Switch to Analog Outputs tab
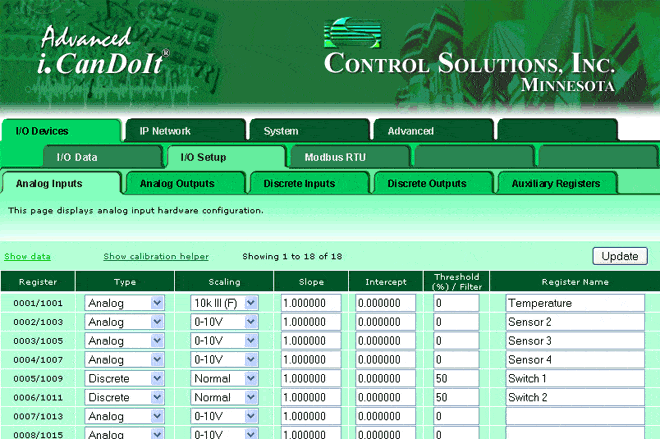The image size is (660, 439). (186, 184)
